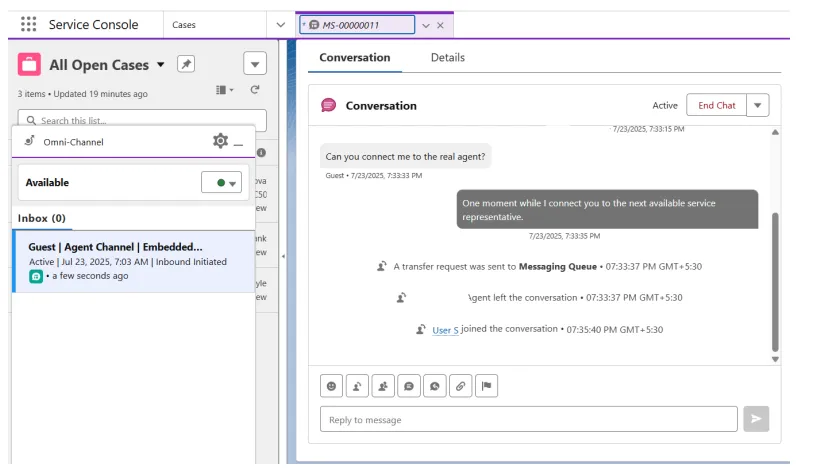The image size is (817, 475).
Task: Open the User S link in conversation
Action: click(x=444, y=330)
